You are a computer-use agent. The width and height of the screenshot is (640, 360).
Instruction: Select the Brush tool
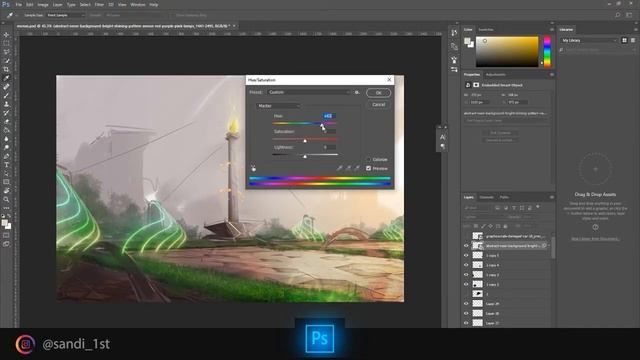[x=6, y=96]
